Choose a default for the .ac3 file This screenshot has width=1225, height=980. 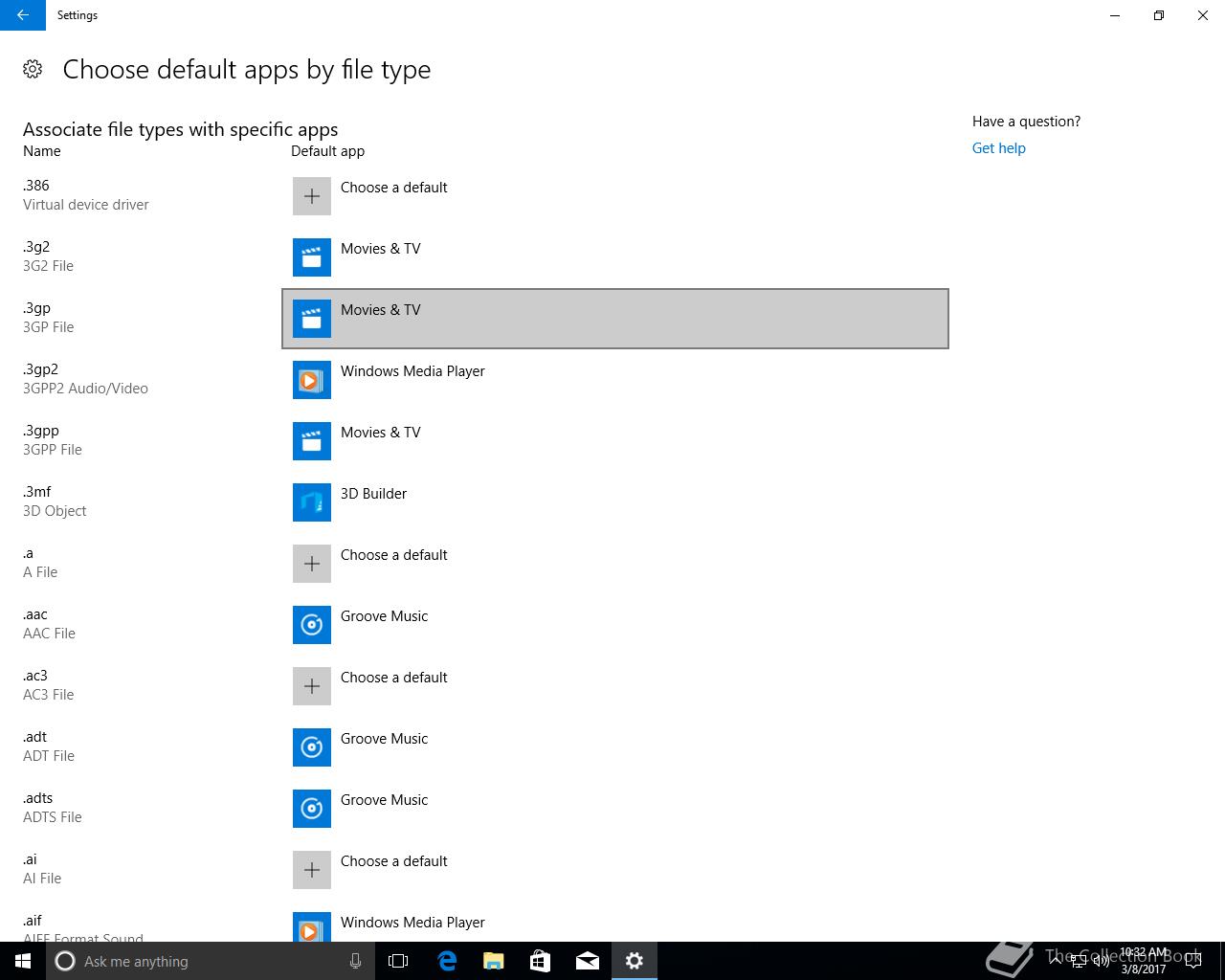click(615, 686)
